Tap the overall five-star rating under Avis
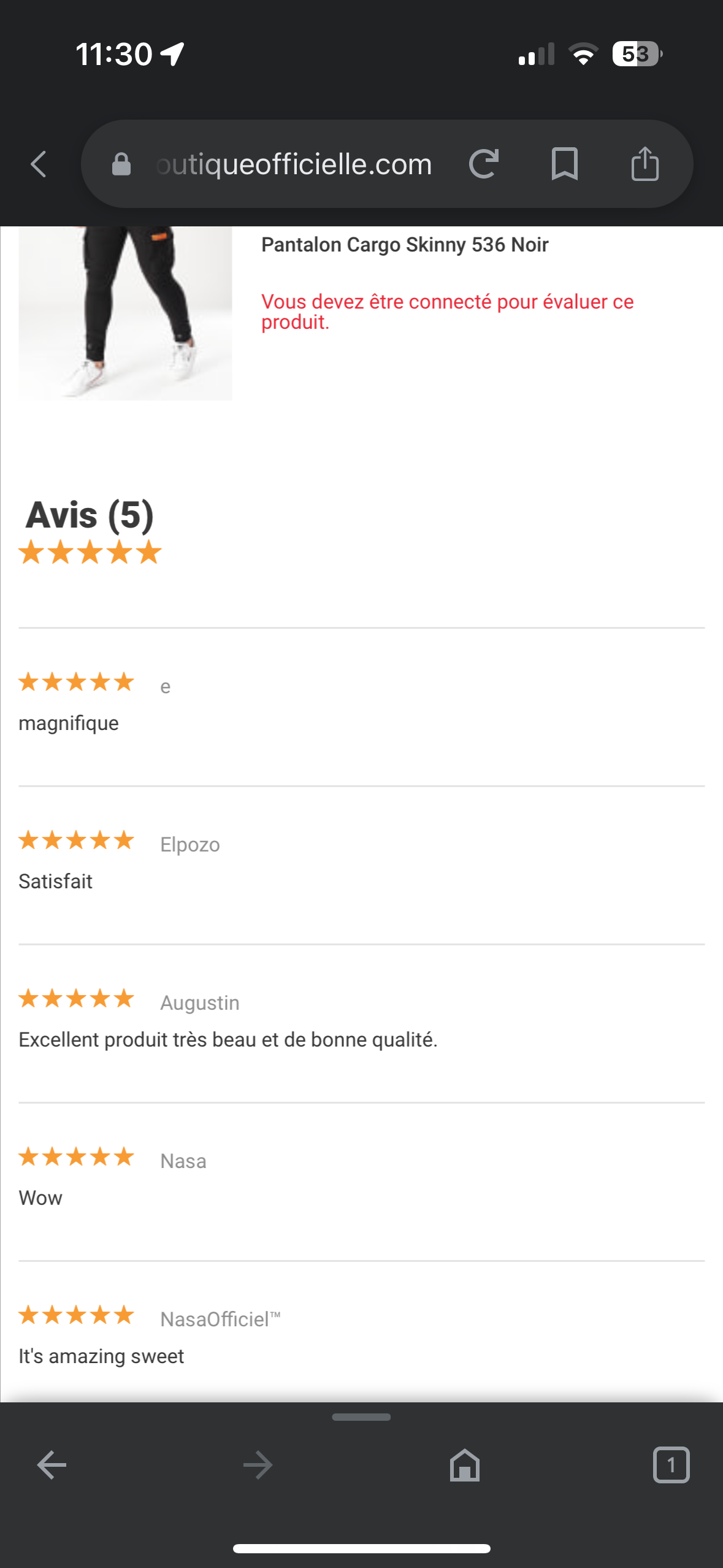This screenshot has width=723, height=1568. tap(90, 552)
